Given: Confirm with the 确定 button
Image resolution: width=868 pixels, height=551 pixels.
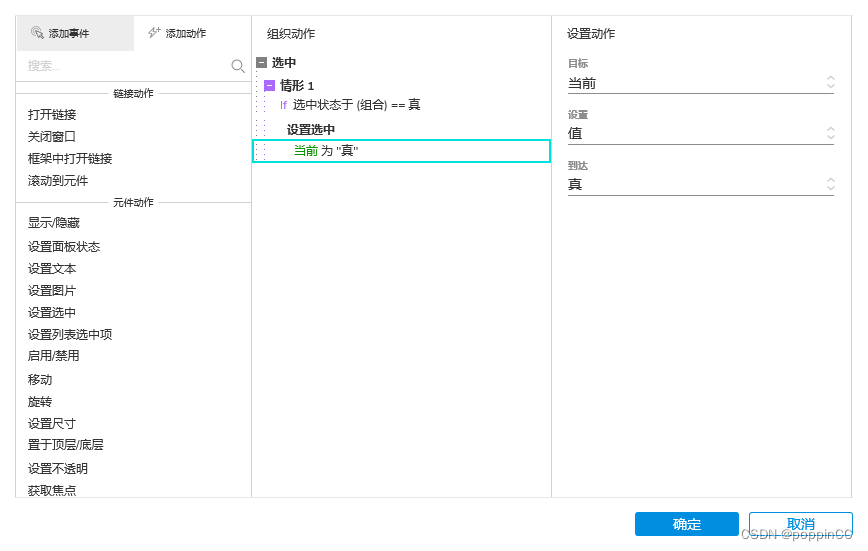Looking at the screenshot, I should (x=686, y=524).
